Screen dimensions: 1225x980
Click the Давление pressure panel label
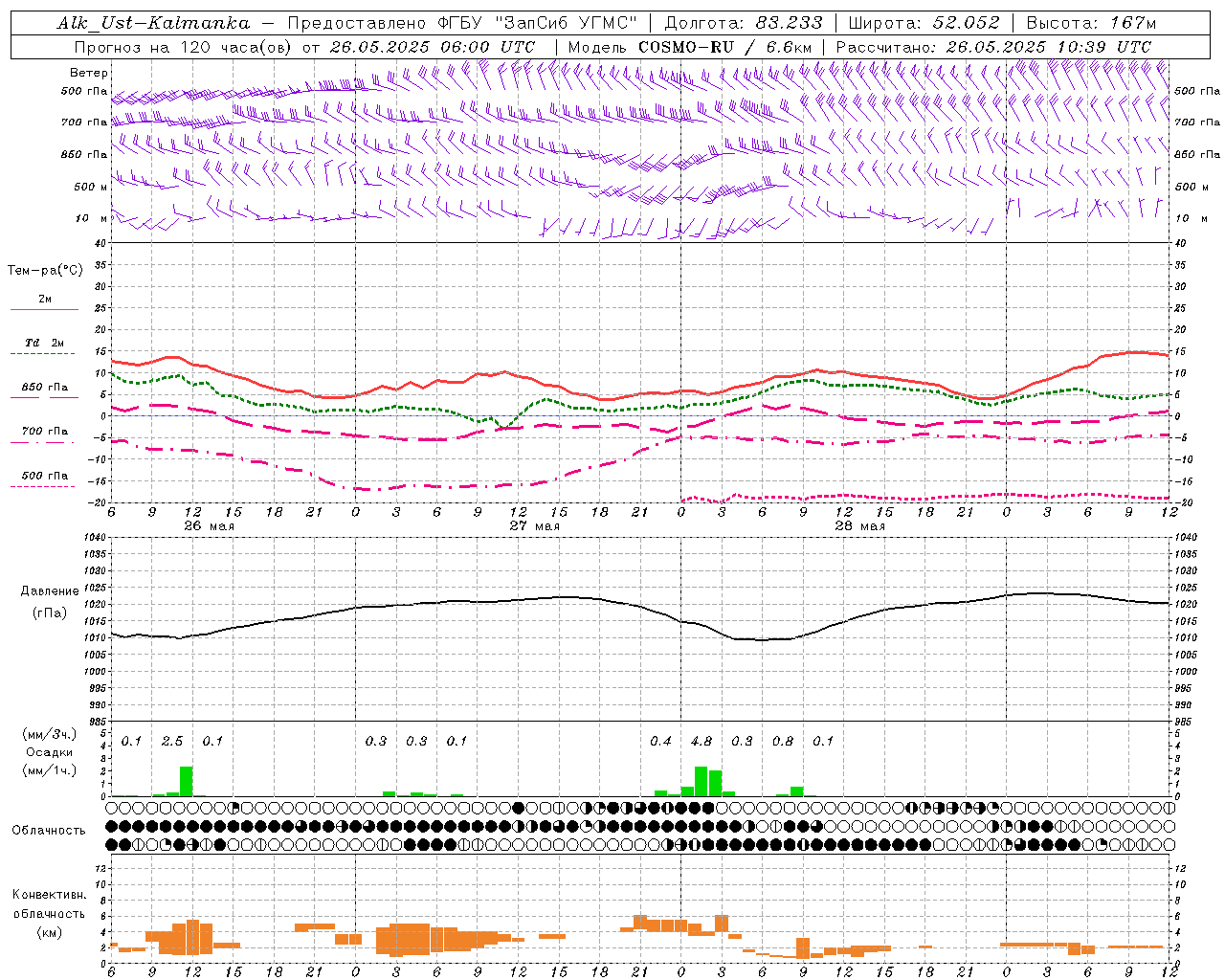50,591
